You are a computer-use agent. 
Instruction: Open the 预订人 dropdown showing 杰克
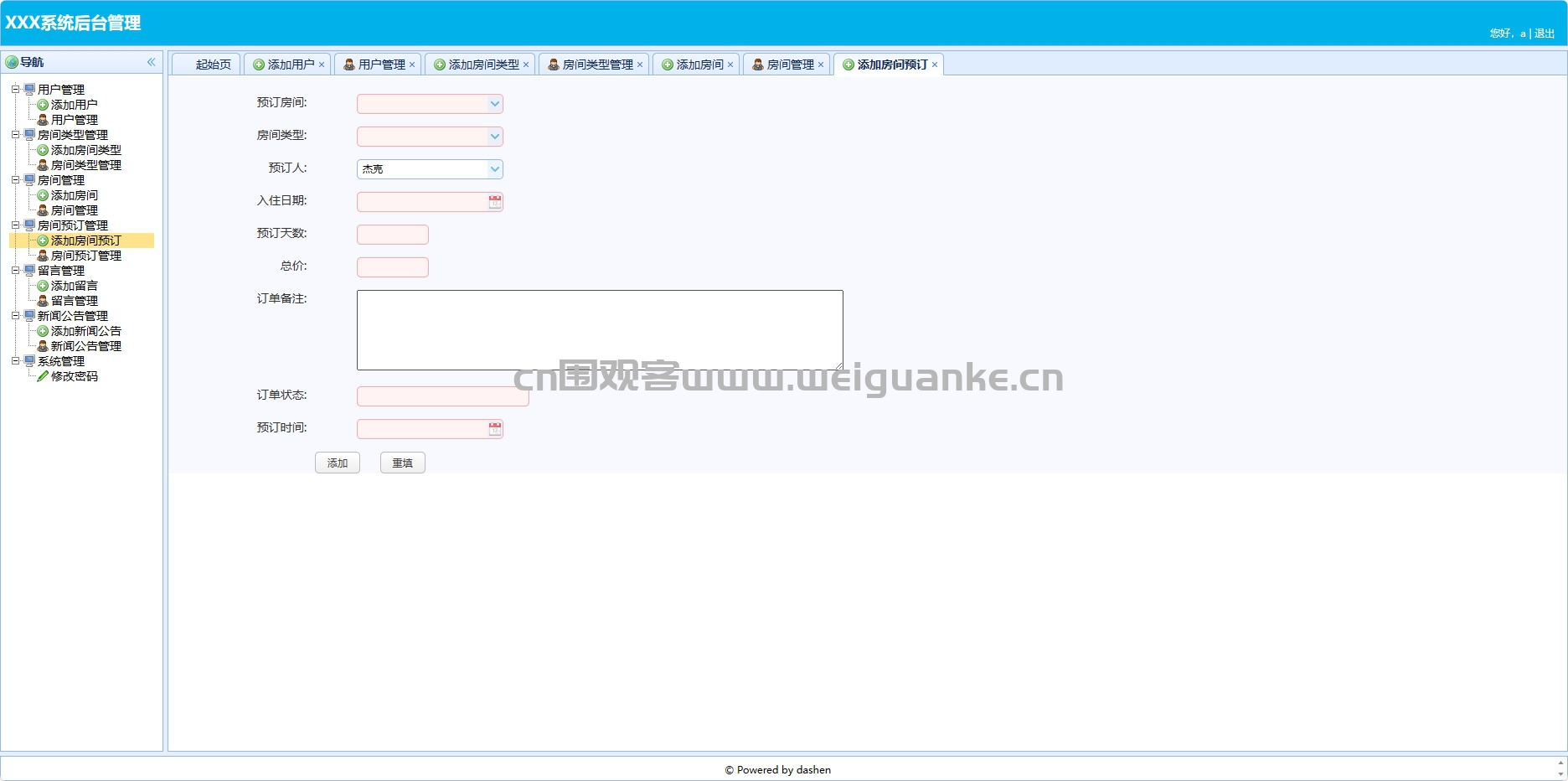tap(495, 169)
